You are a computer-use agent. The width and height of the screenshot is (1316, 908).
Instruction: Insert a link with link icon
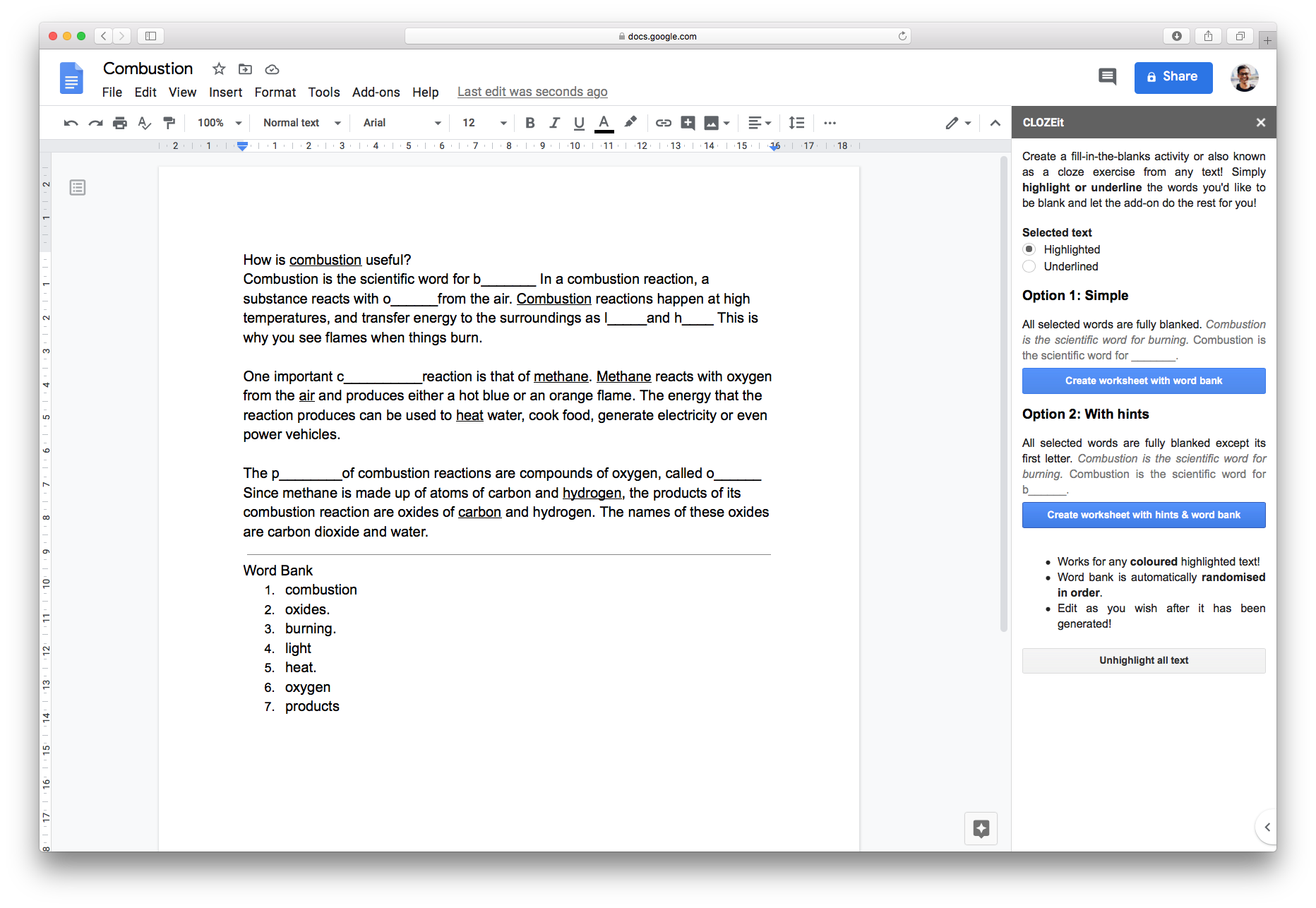(664, 123)
